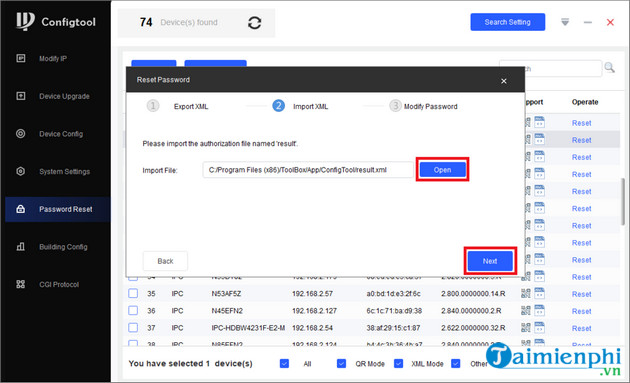The width and height of the screenshot is (630, 383).
Task: Click the QR code icon for row 37
Action: (526, 328)
